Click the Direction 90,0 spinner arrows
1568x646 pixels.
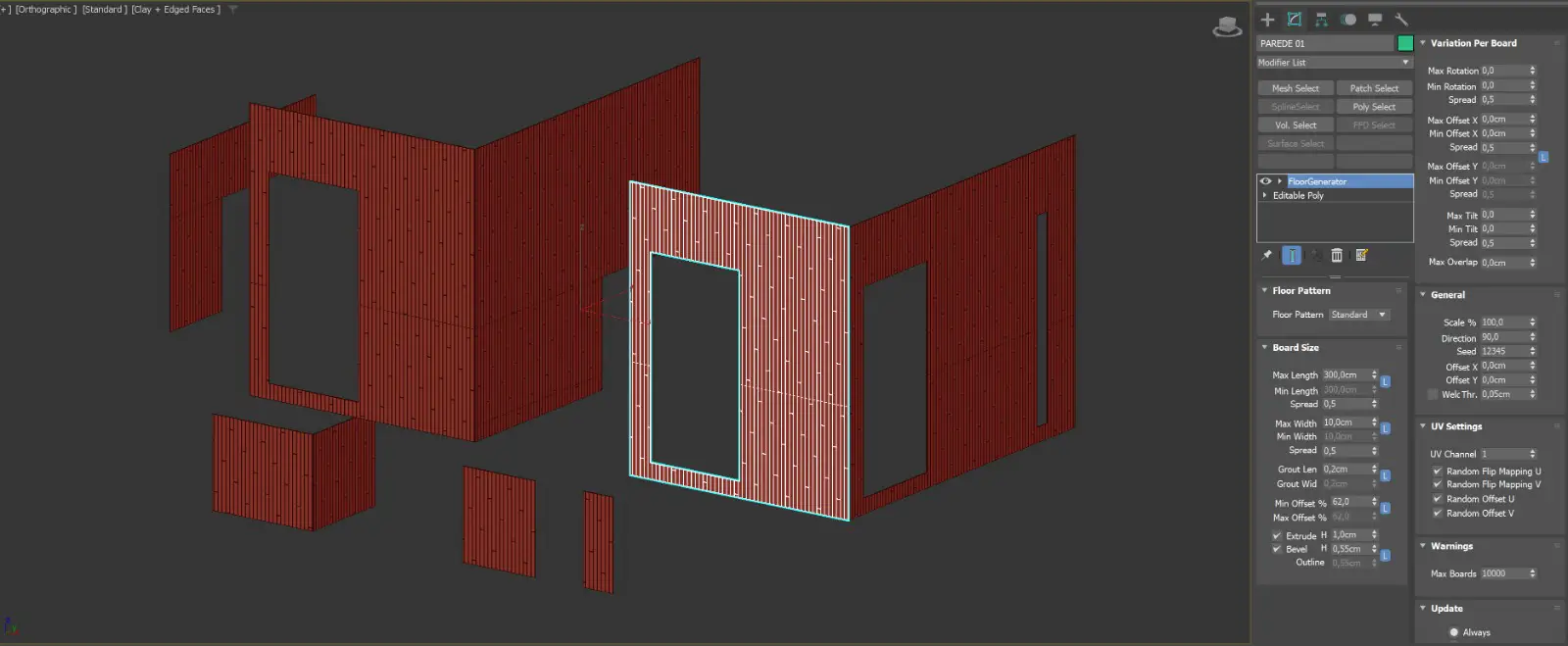point(1533,337)
